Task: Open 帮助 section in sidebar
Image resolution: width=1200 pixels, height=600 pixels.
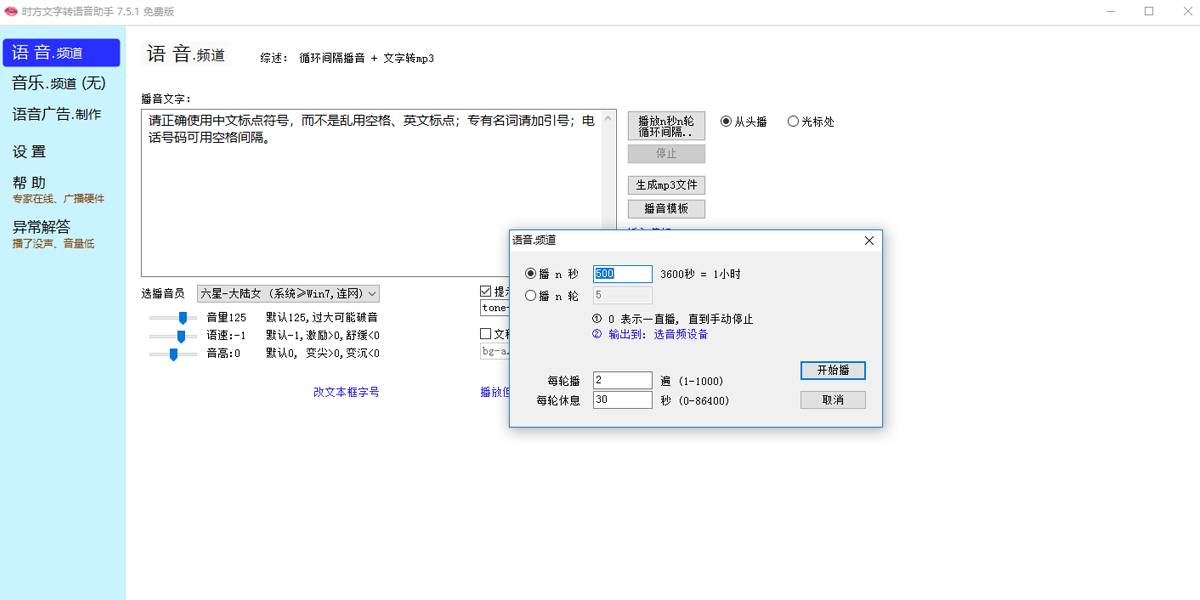Action: click(30, 183)
